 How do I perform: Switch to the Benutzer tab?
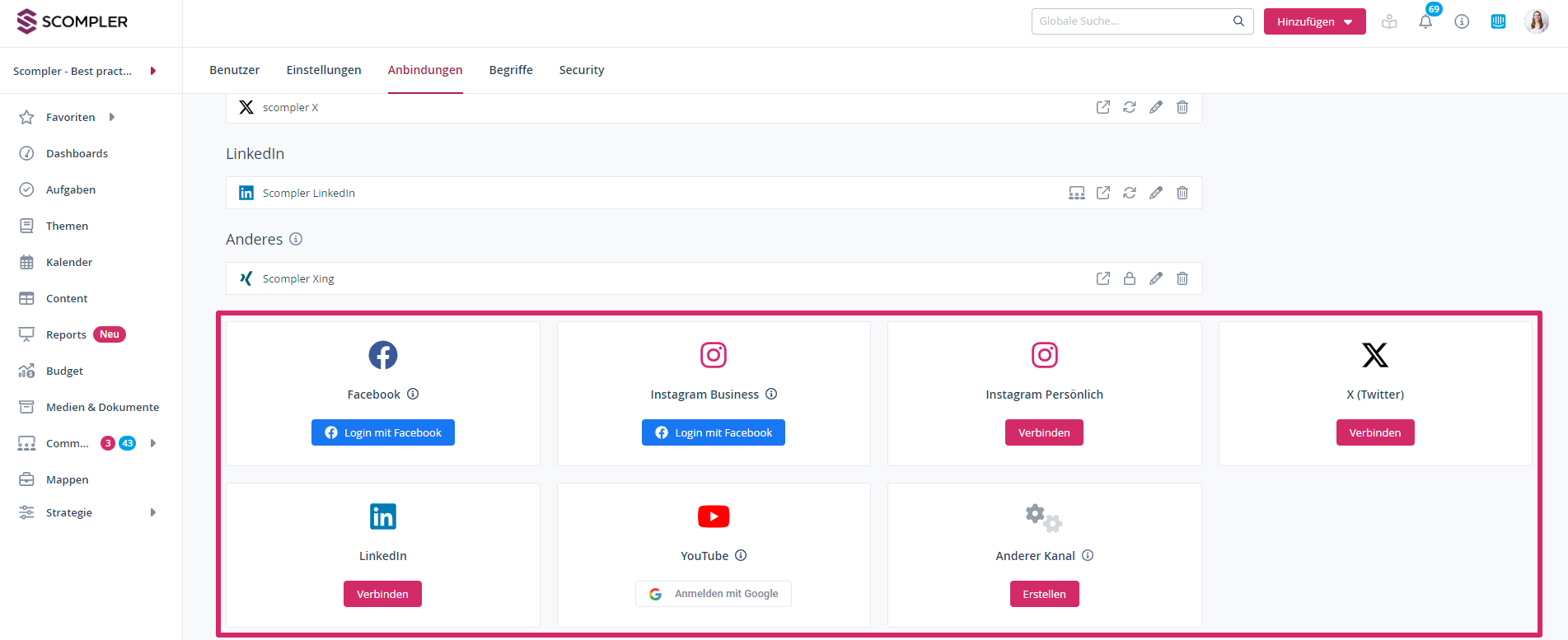click(234, 70)
